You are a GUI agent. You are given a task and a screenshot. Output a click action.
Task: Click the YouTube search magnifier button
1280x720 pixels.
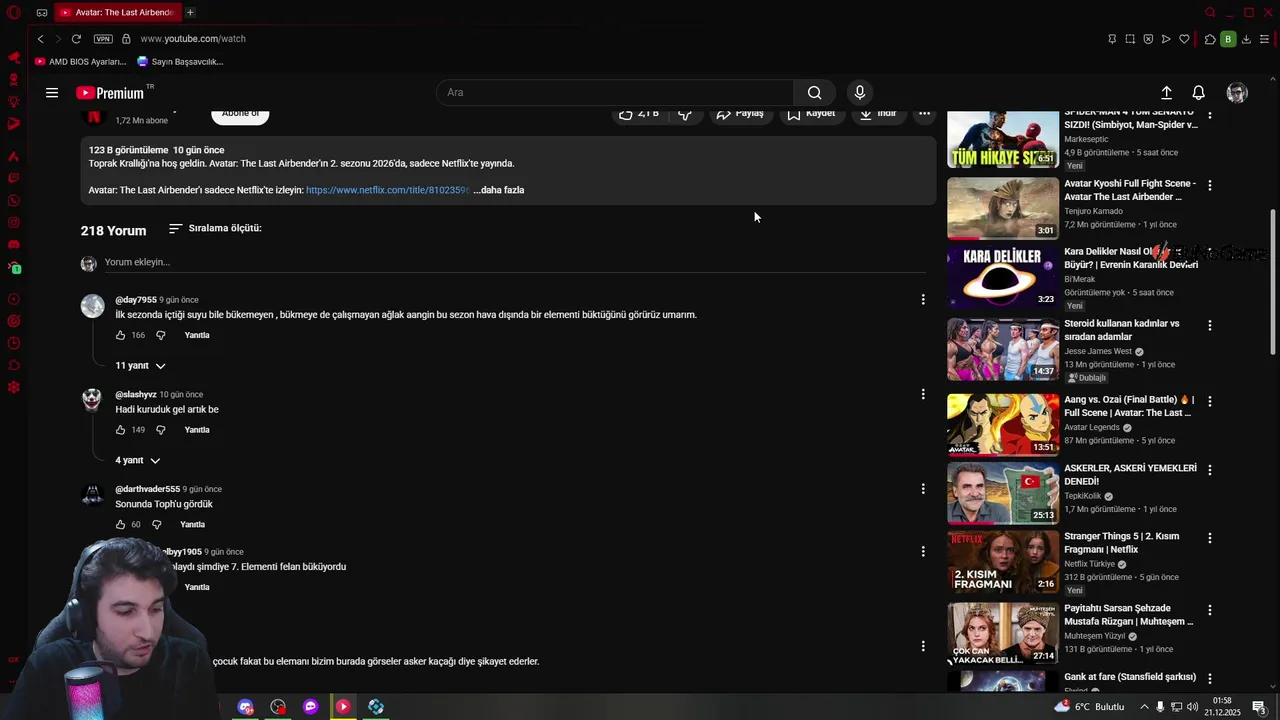(x=814, y=93)
